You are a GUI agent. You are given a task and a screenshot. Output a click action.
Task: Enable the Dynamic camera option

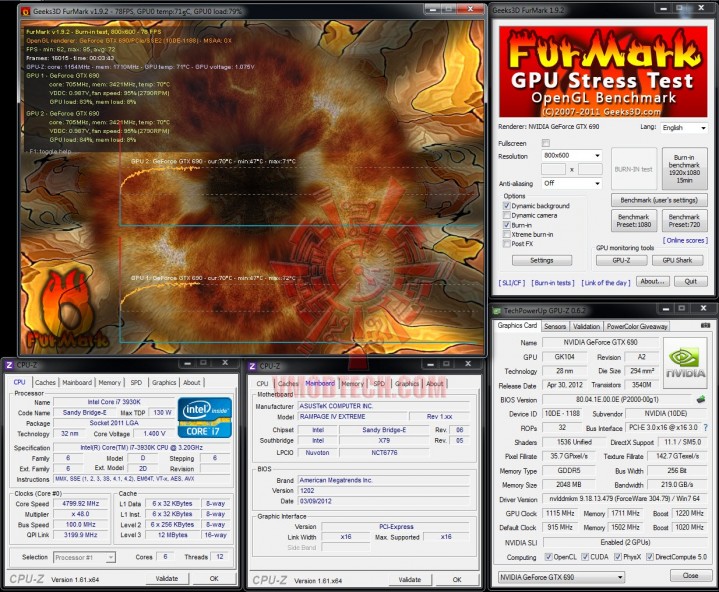[x=507, y=215]
